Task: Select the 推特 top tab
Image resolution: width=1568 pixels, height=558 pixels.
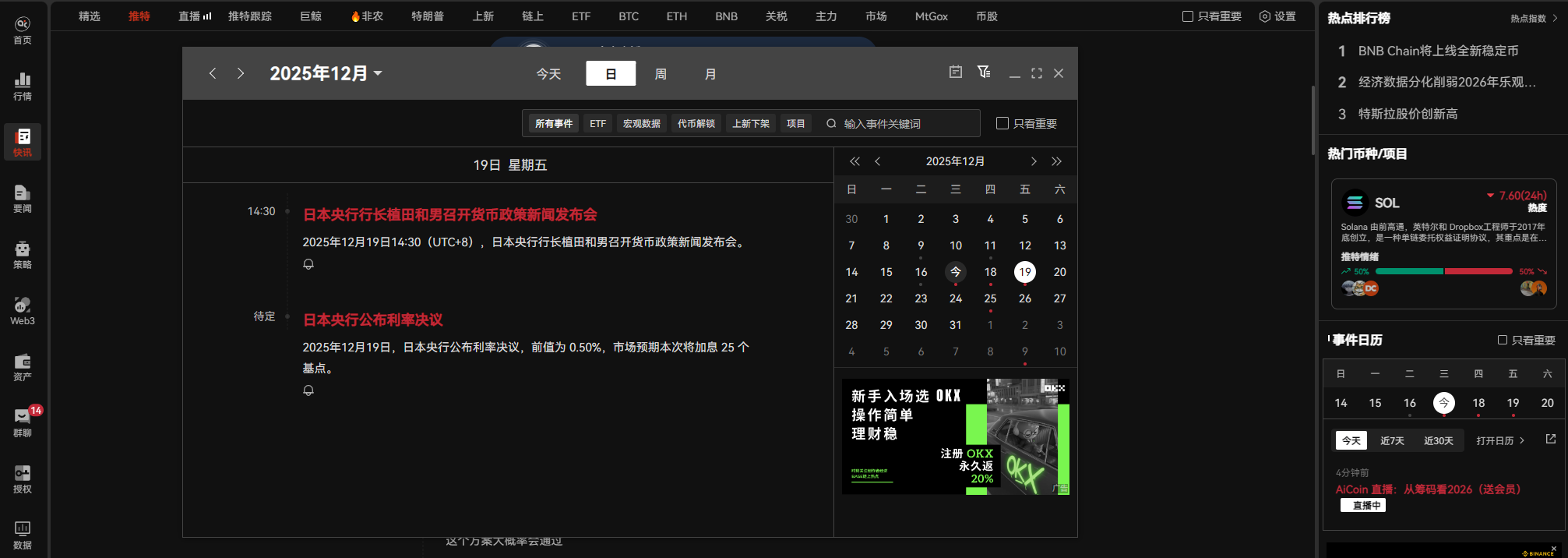Action: coord(139,16)
